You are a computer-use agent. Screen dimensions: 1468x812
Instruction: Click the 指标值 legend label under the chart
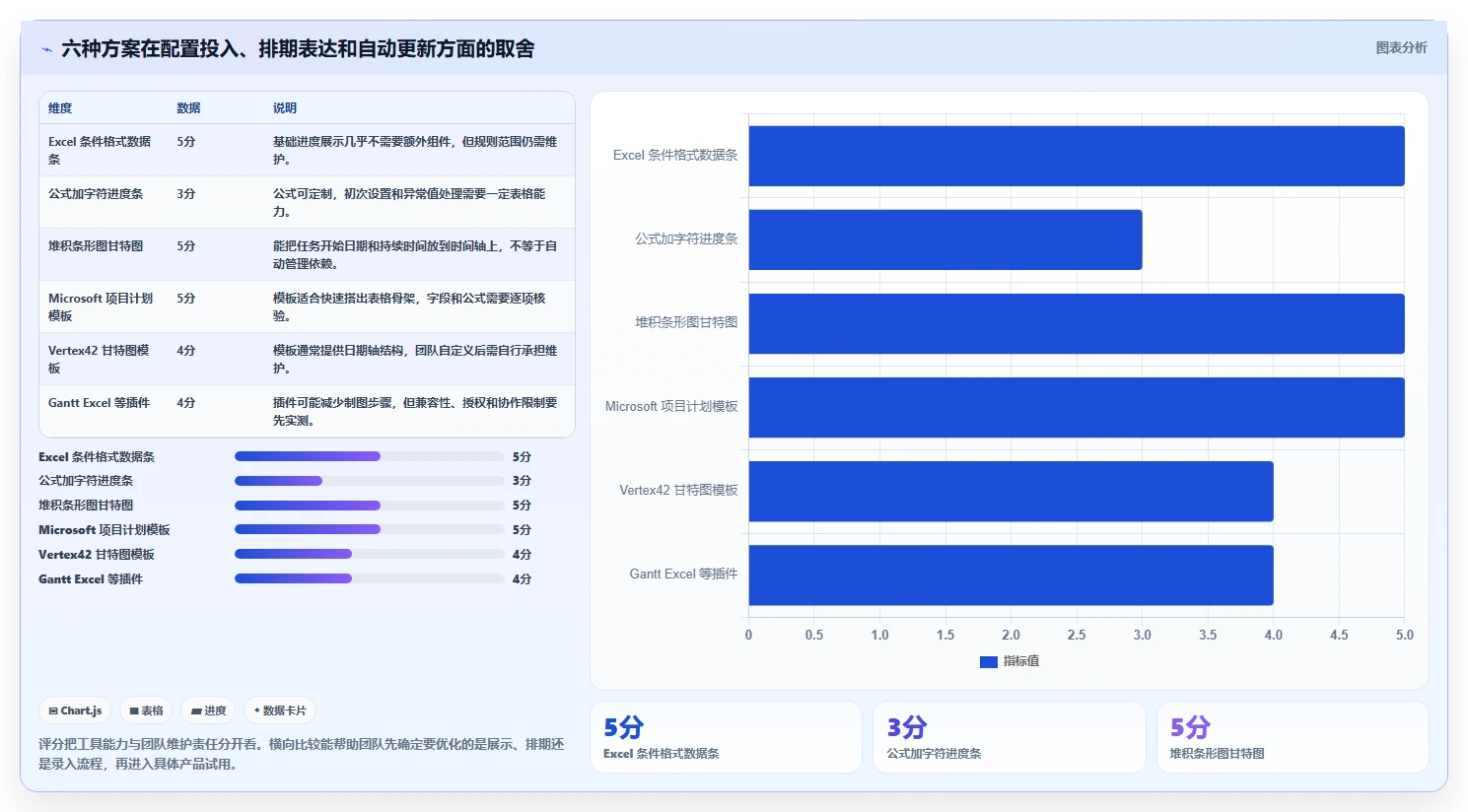click(1020, 661)
